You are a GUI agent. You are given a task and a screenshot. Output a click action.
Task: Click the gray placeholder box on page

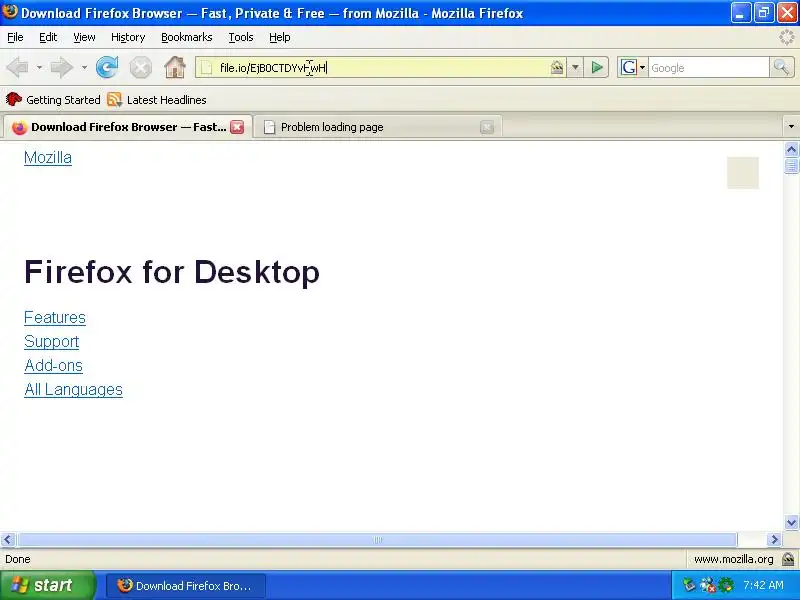(743, 172)
